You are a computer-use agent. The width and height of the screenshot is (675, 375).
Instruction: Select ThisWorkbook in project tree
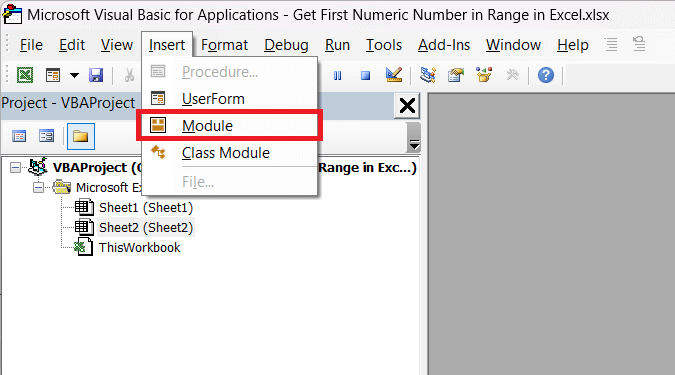139,248
